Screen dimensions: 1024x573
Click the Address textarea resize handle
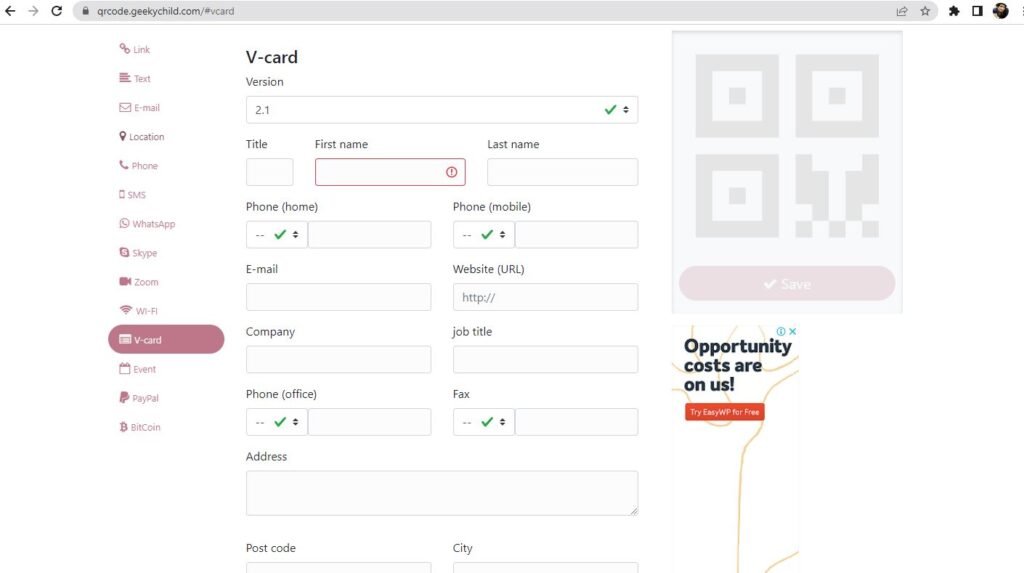633,512
